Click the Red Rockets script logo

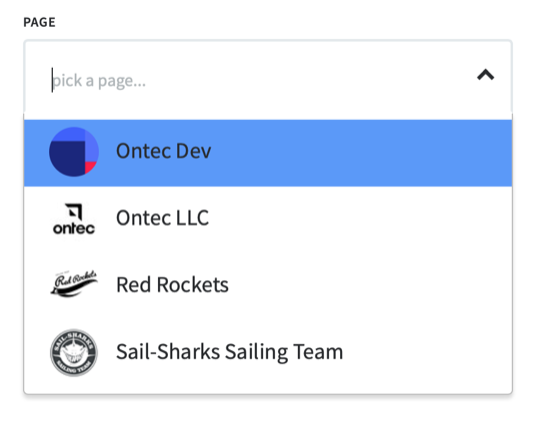coord(74,285)
